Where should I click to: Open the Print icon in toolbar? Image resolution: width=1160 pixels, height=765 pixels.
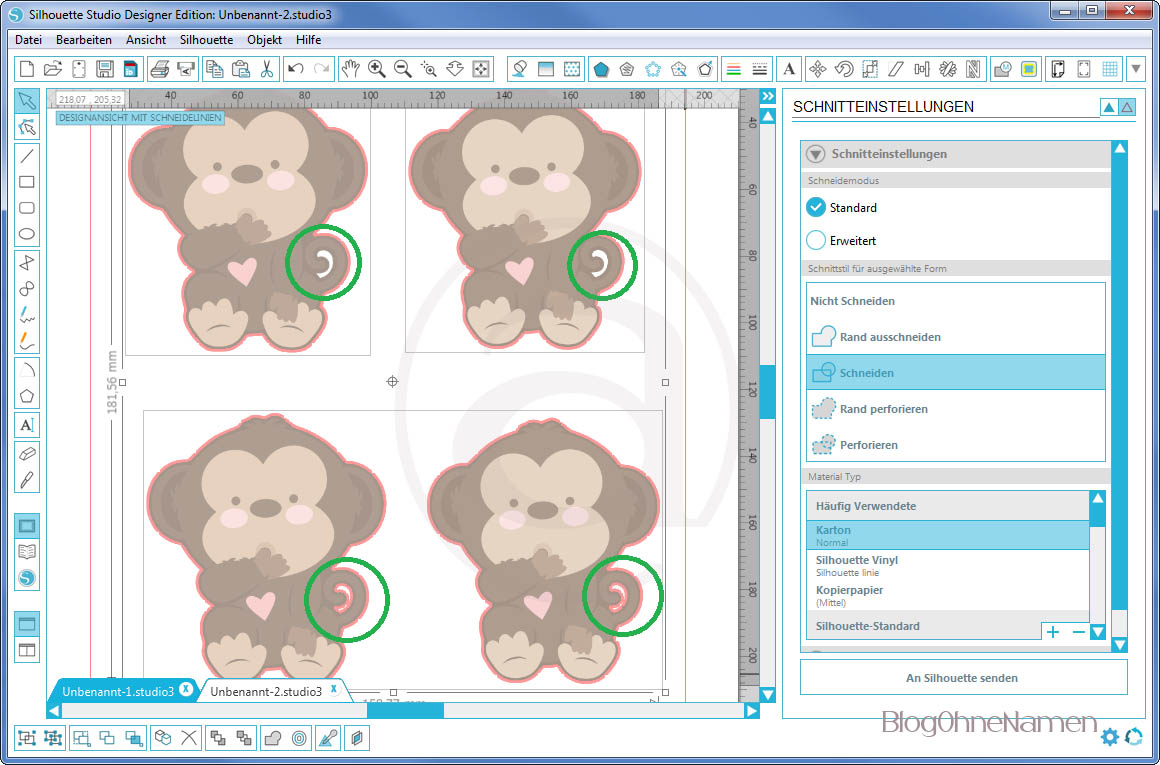click(x=159, y=69)
